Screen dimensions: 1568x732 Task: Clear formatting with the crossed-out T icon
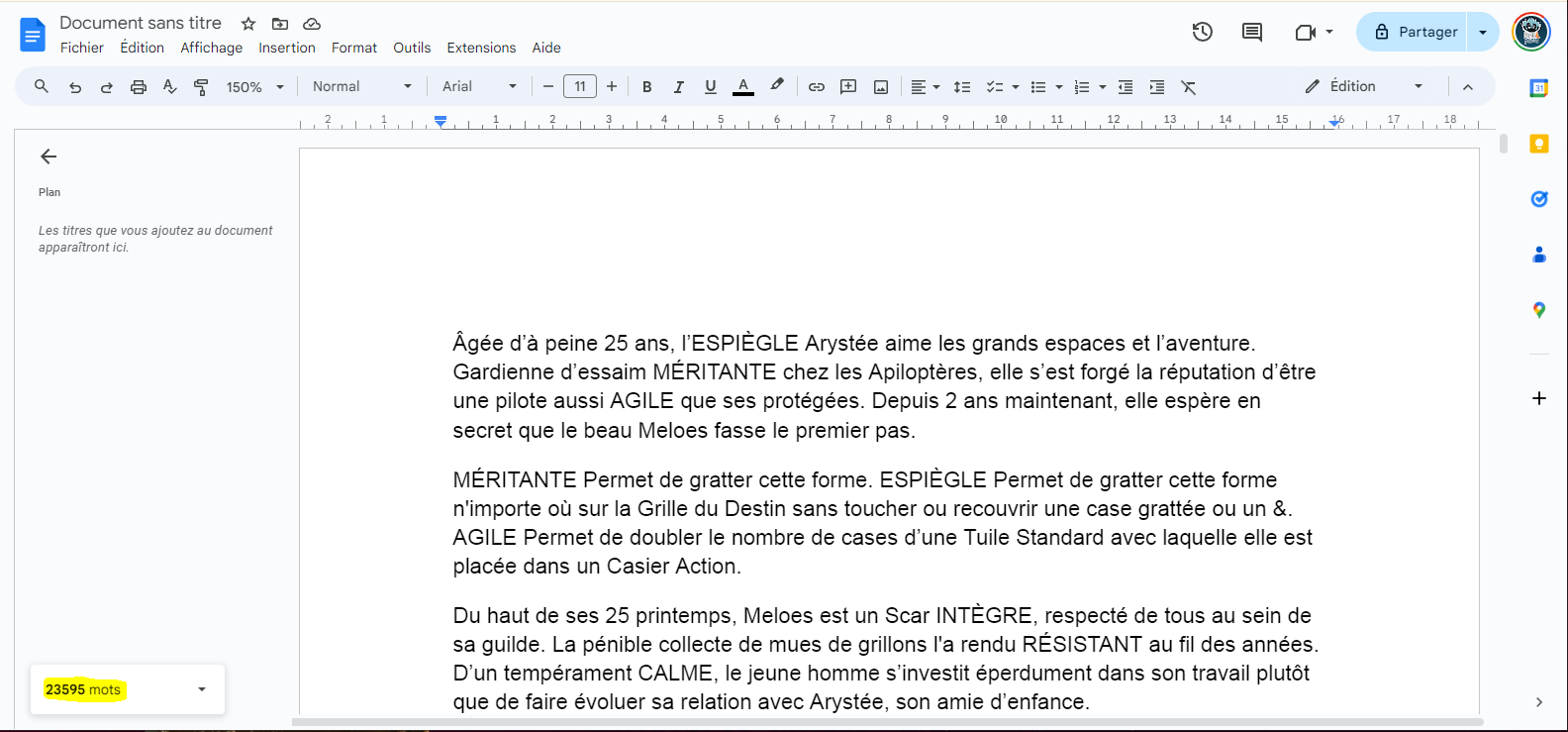point(1189,87)
